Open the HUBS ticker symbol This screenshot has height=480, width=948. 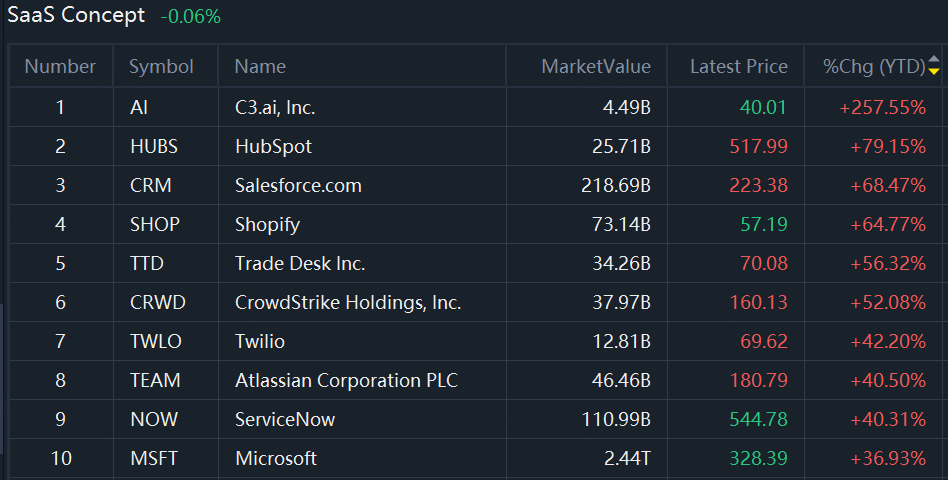click(x=154, y=146)
